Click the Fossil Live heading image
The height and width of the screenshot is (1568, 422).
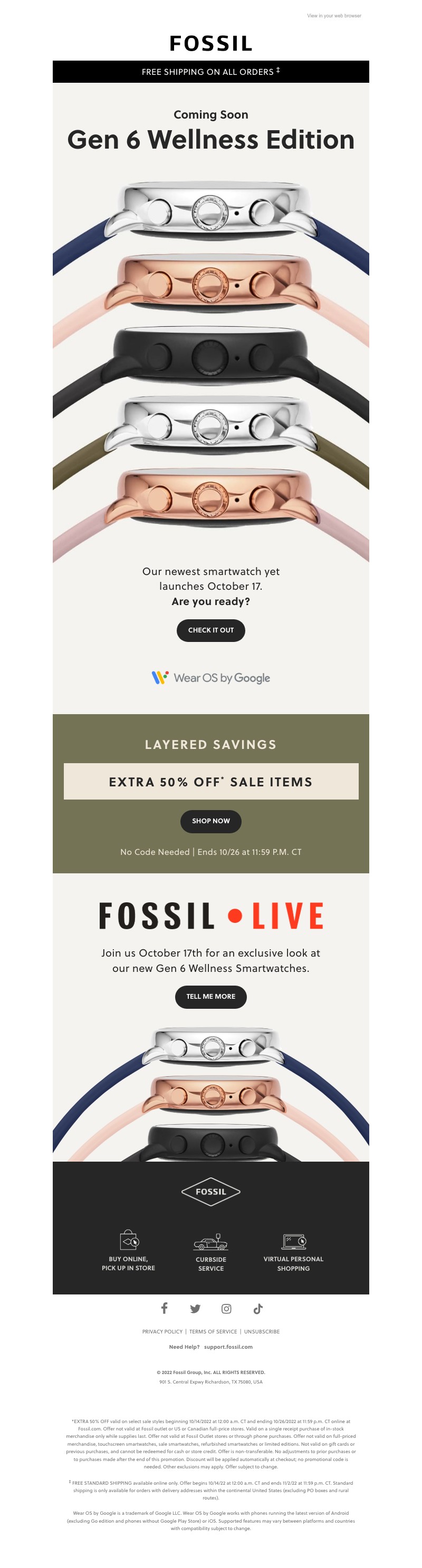click(210, 916)
